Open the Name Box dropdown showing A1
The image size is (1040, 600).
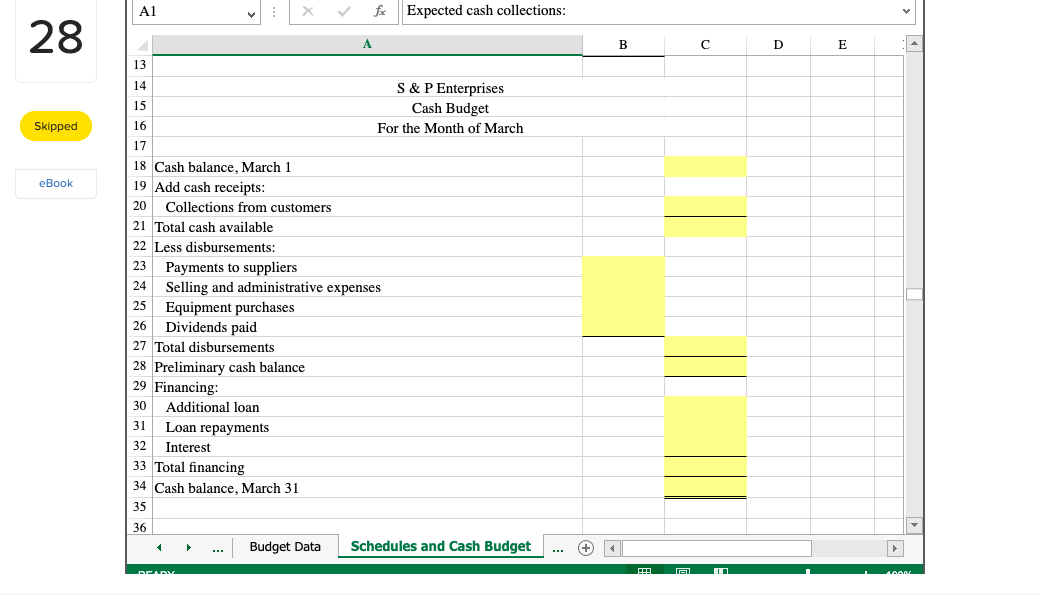[x=250, y=12]
